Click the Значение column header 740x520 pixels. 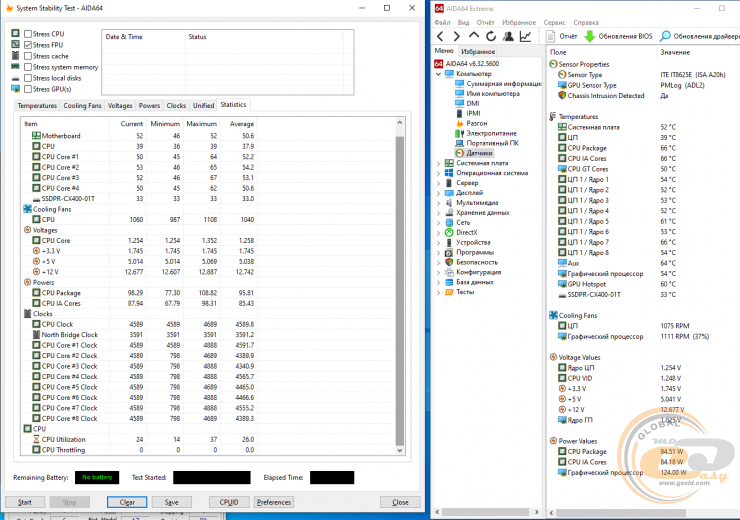[x=698, y=52]
